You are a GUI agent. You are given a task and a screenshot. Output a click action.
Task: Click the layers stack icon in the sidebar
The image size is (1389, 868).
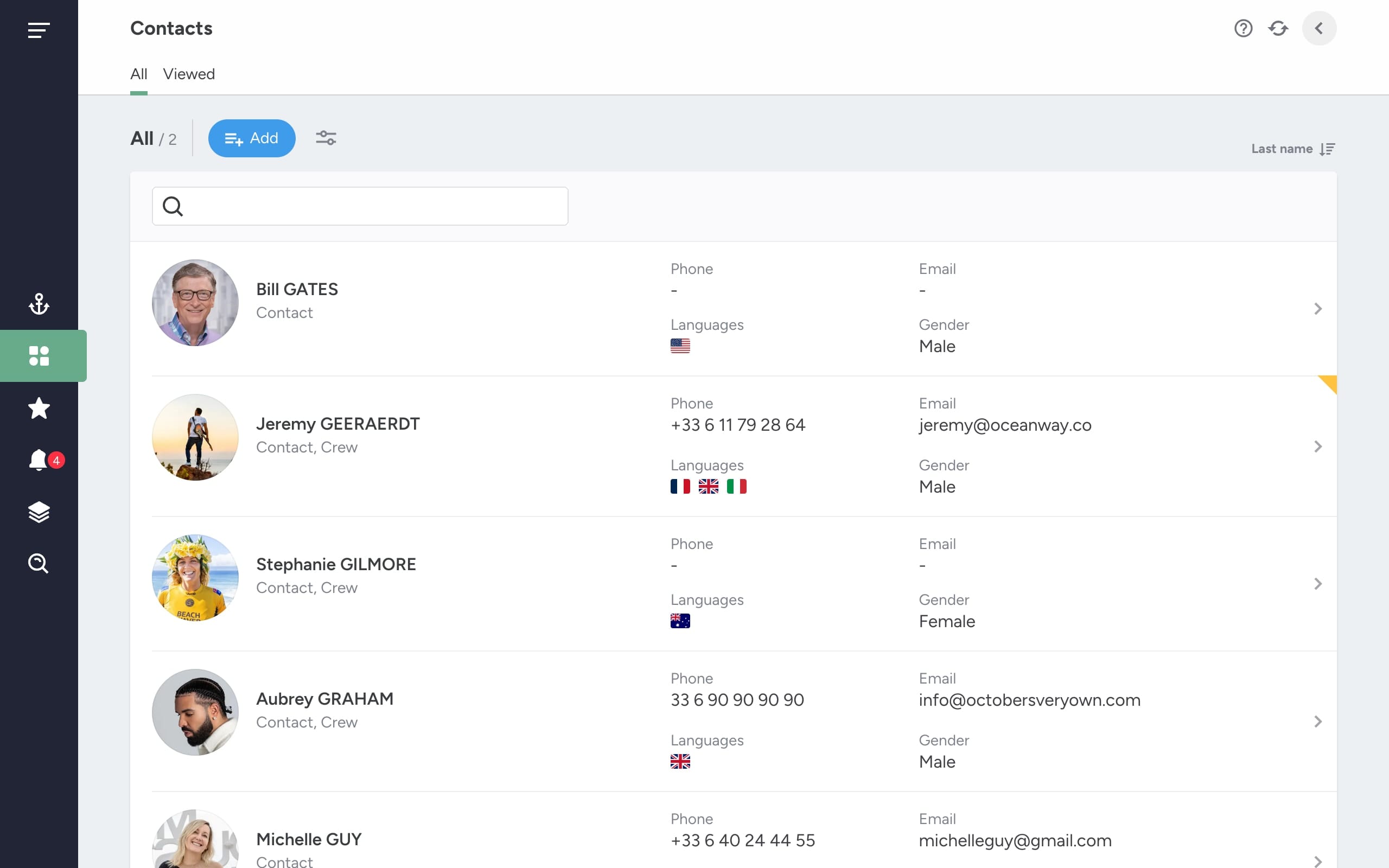click(39, 512)
